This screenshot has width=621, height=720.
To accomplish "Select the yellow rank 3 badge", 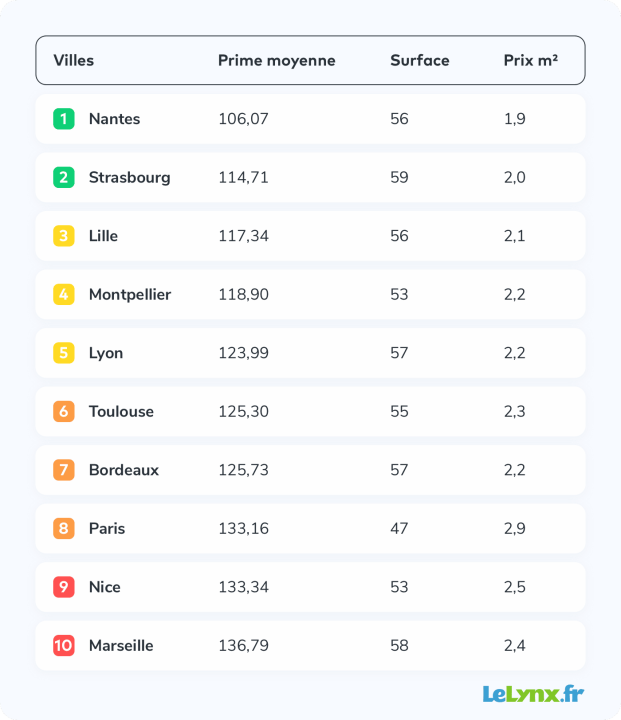I will [x=64, y=236].
